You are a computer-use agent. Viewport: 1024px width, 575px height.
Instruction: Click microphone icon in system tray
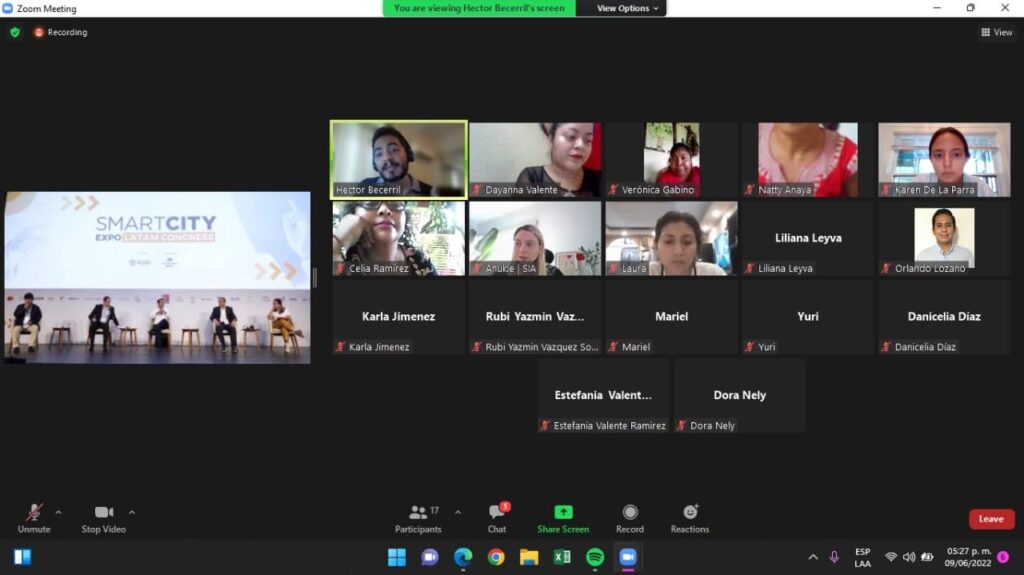click(834, 557)
